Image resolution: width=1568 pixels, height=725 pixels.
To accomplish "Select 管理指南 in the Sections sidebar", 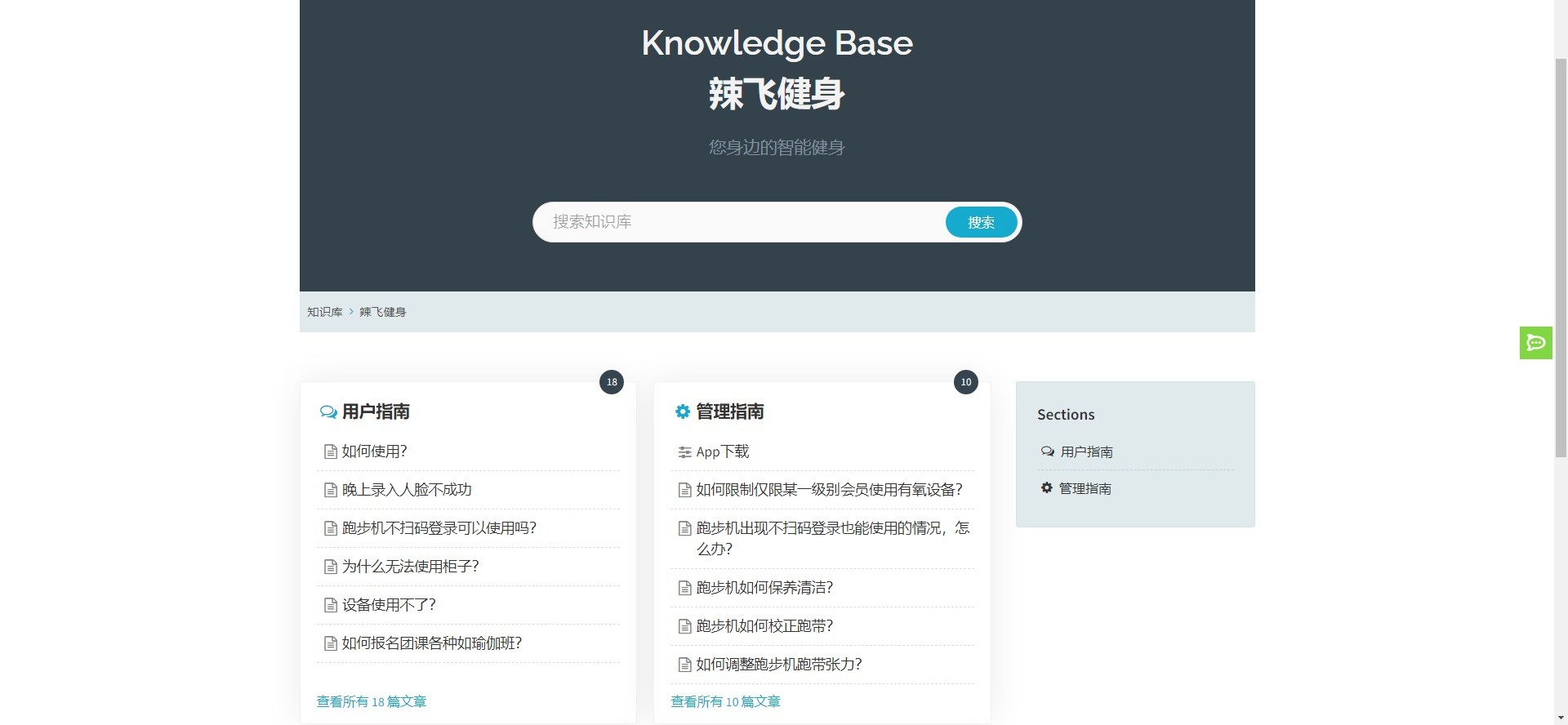I will point(1085,489).
